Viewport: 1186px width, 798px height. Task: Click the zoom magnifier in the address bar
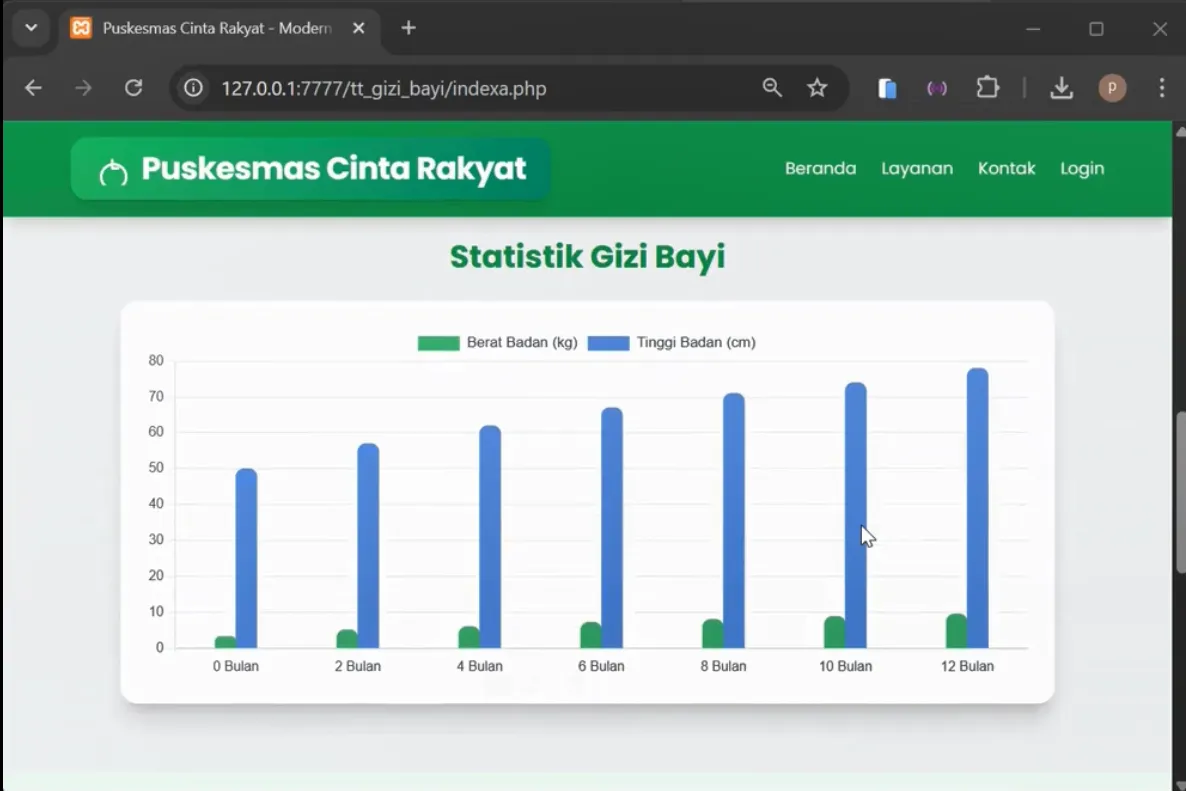tap(772, 88)
